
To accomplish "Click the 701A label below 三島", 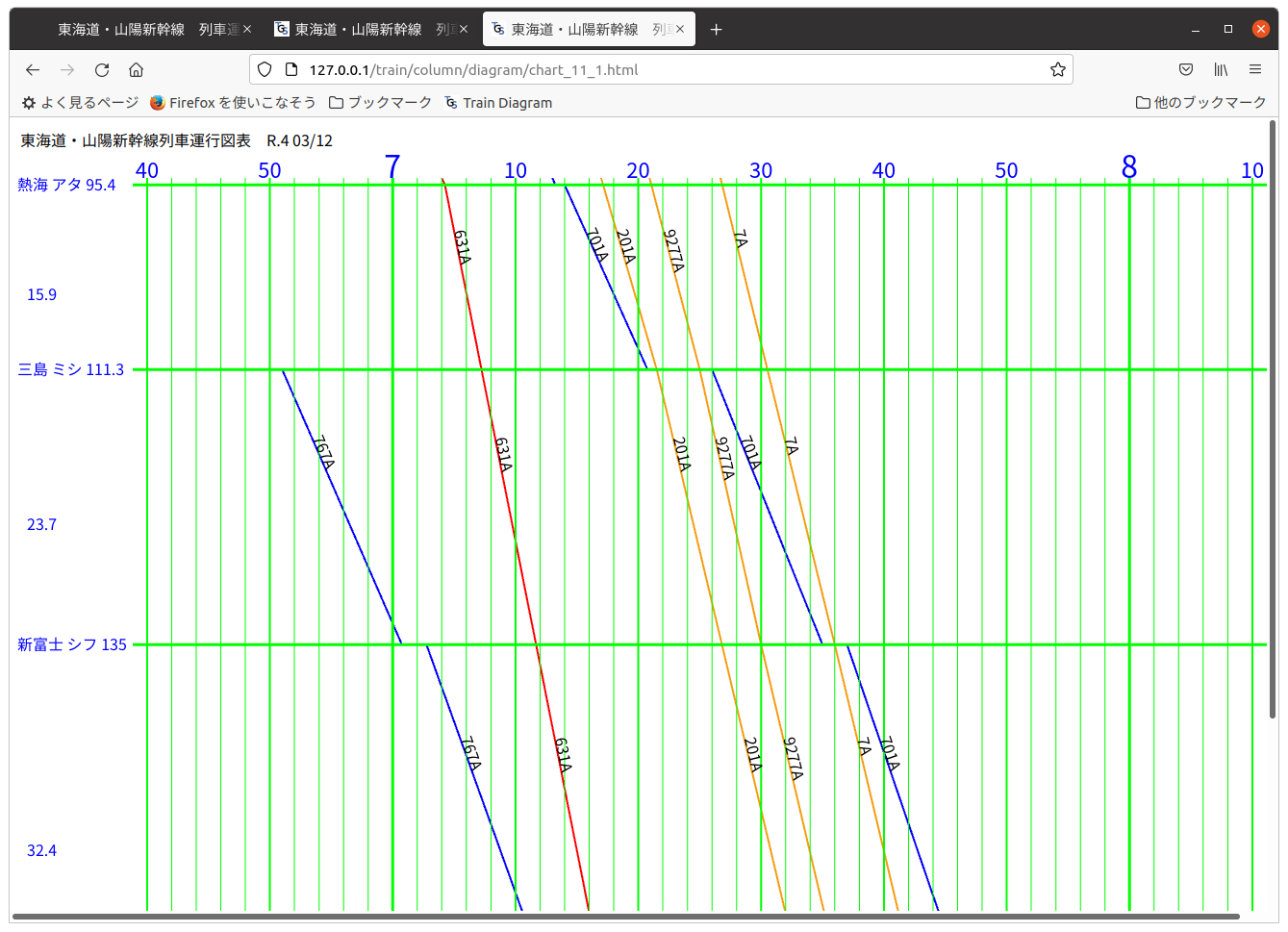I will tap(750, 453).
